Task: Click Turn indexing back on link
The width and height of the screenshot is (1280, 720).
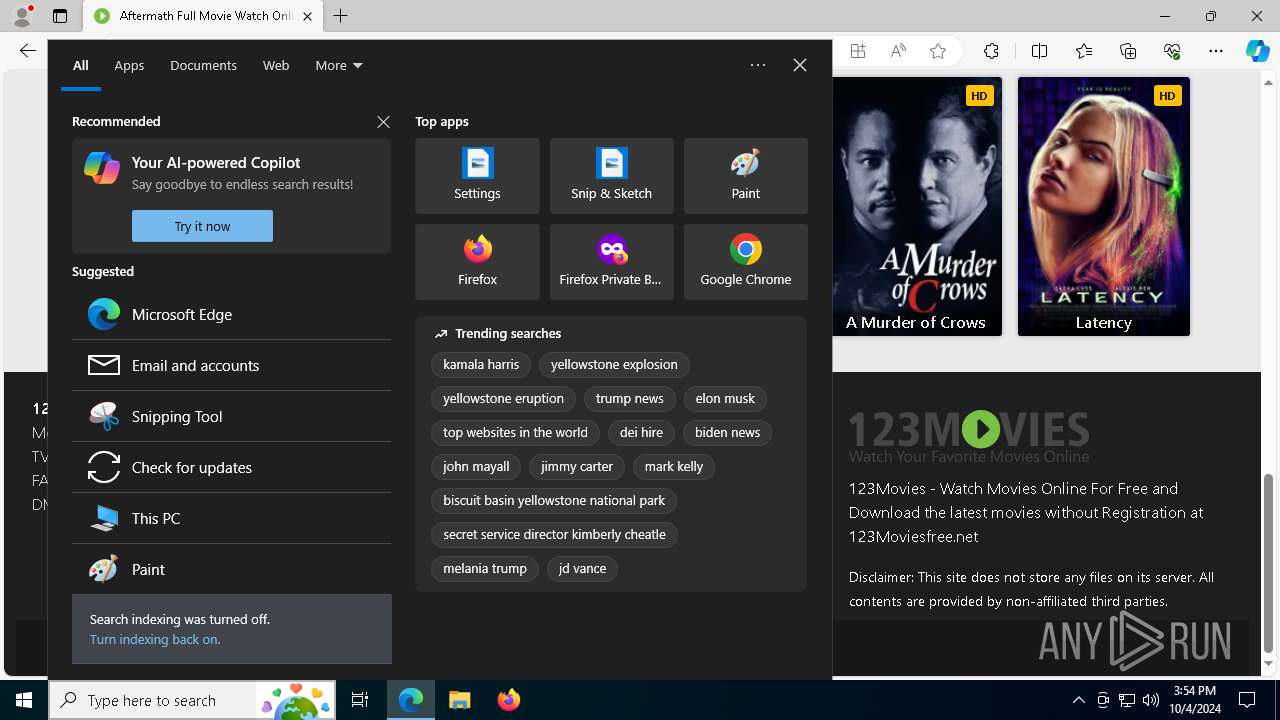Action: click(155, 639)
